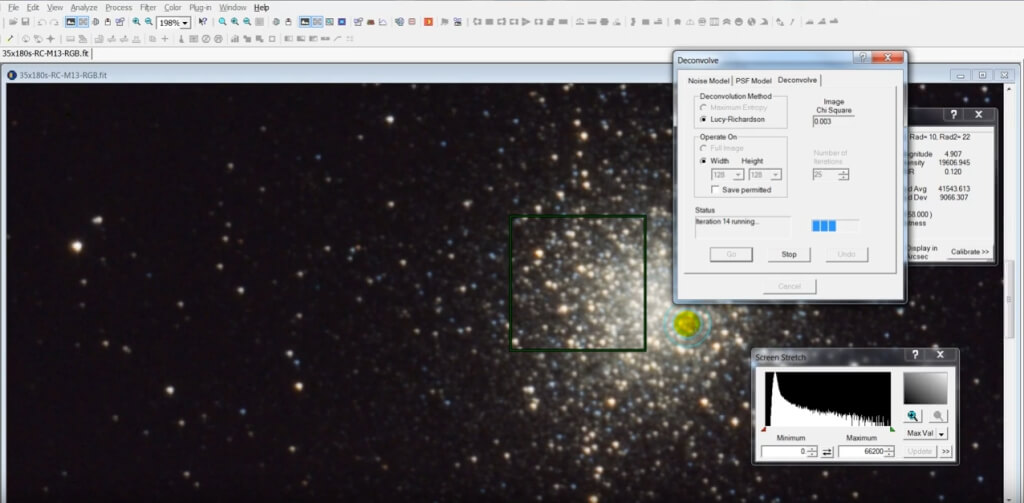
Task: Click the min/max swap arrows icon
Action: (827, 451)
